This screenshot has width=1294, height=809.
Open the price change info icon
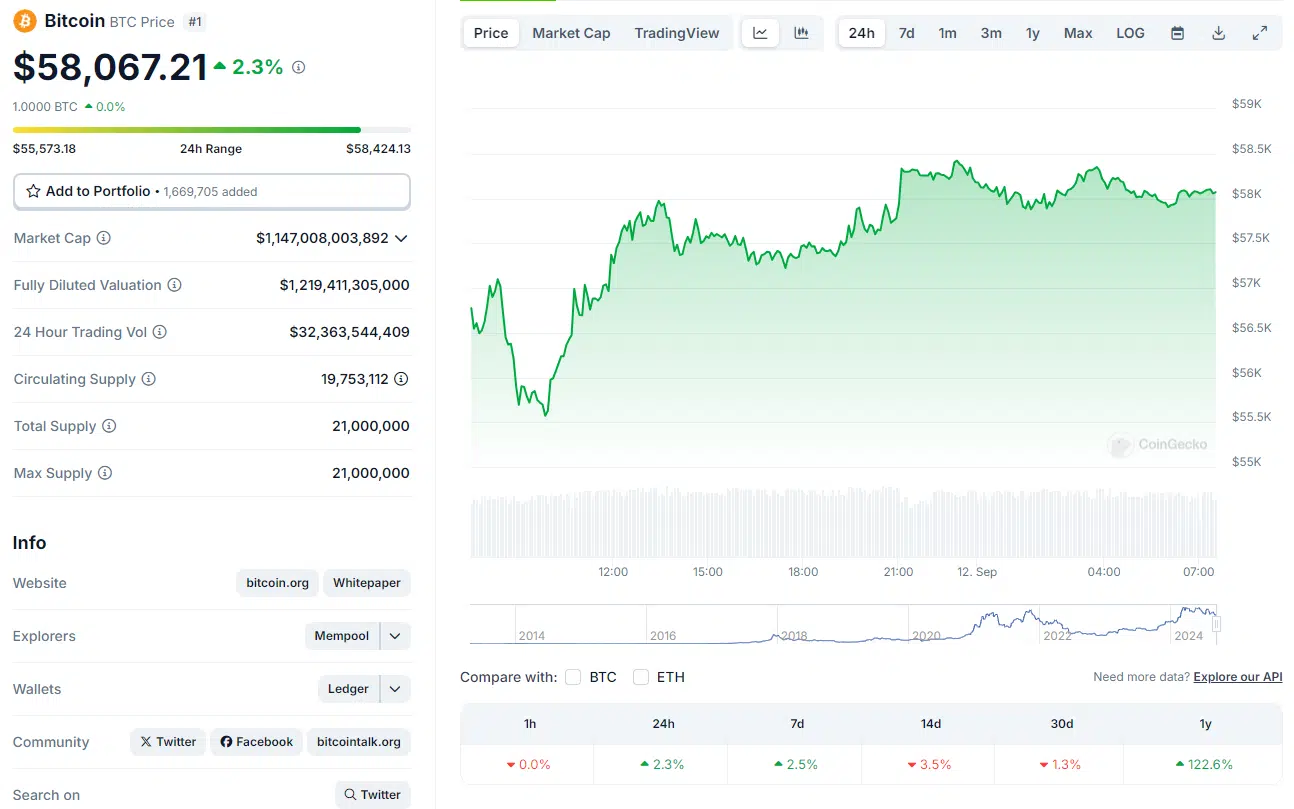[298, 67]
